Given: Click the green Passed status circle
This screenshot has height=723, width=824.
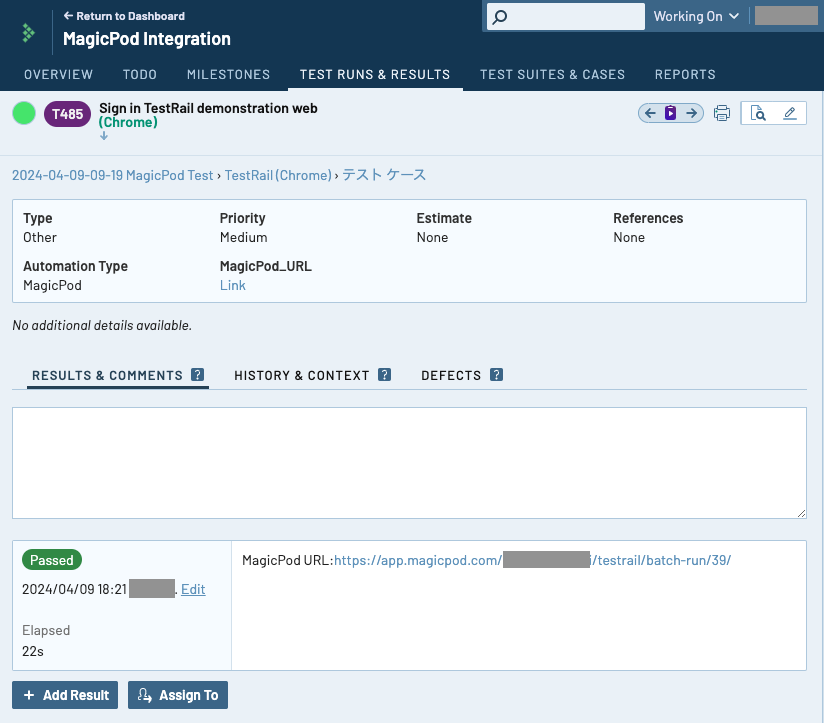Looking at the screenshot, I should [x=24, y=113].
